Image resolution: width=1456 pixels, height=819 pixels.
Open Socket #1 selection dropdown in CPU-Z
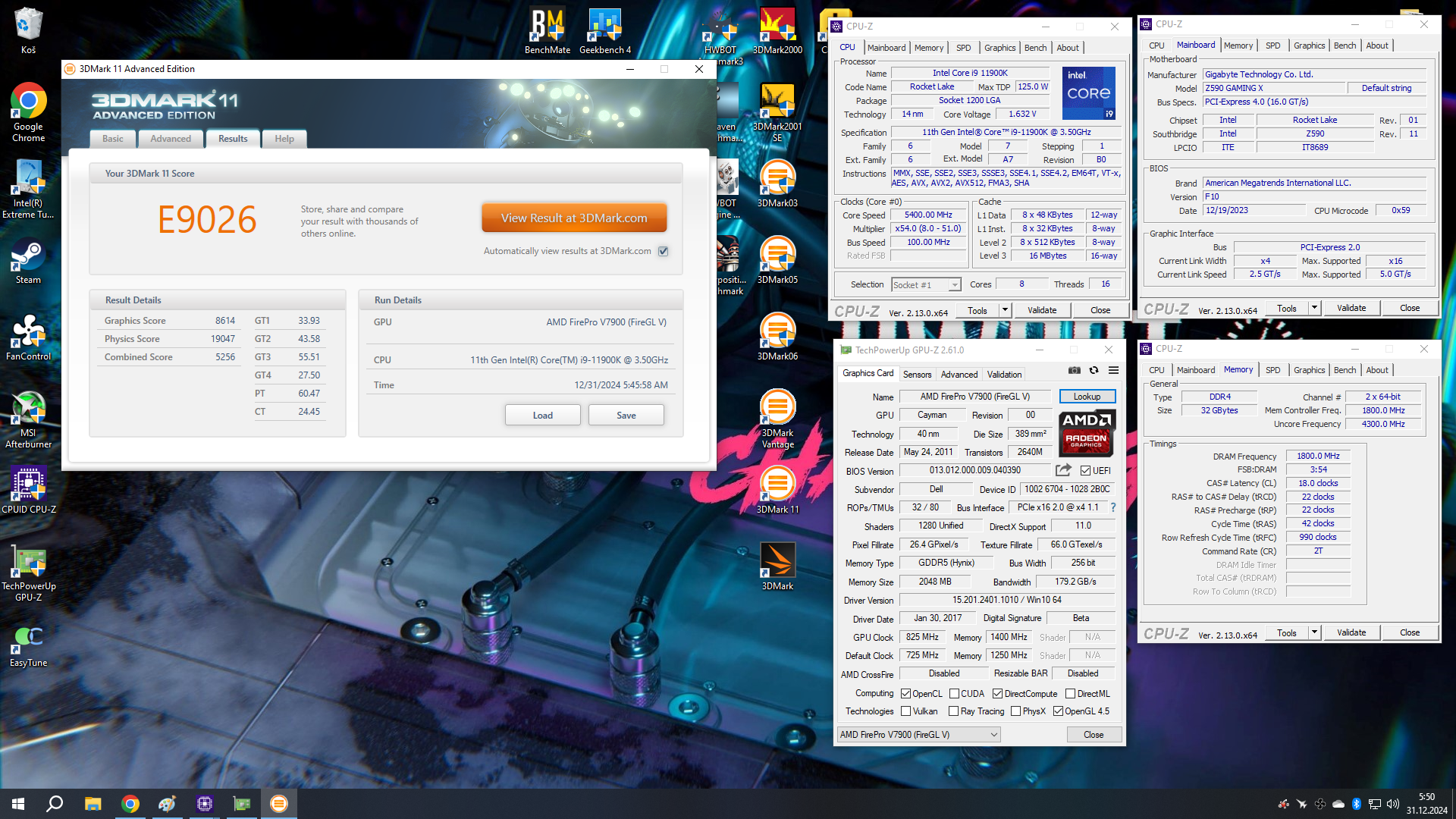(927, 284)
